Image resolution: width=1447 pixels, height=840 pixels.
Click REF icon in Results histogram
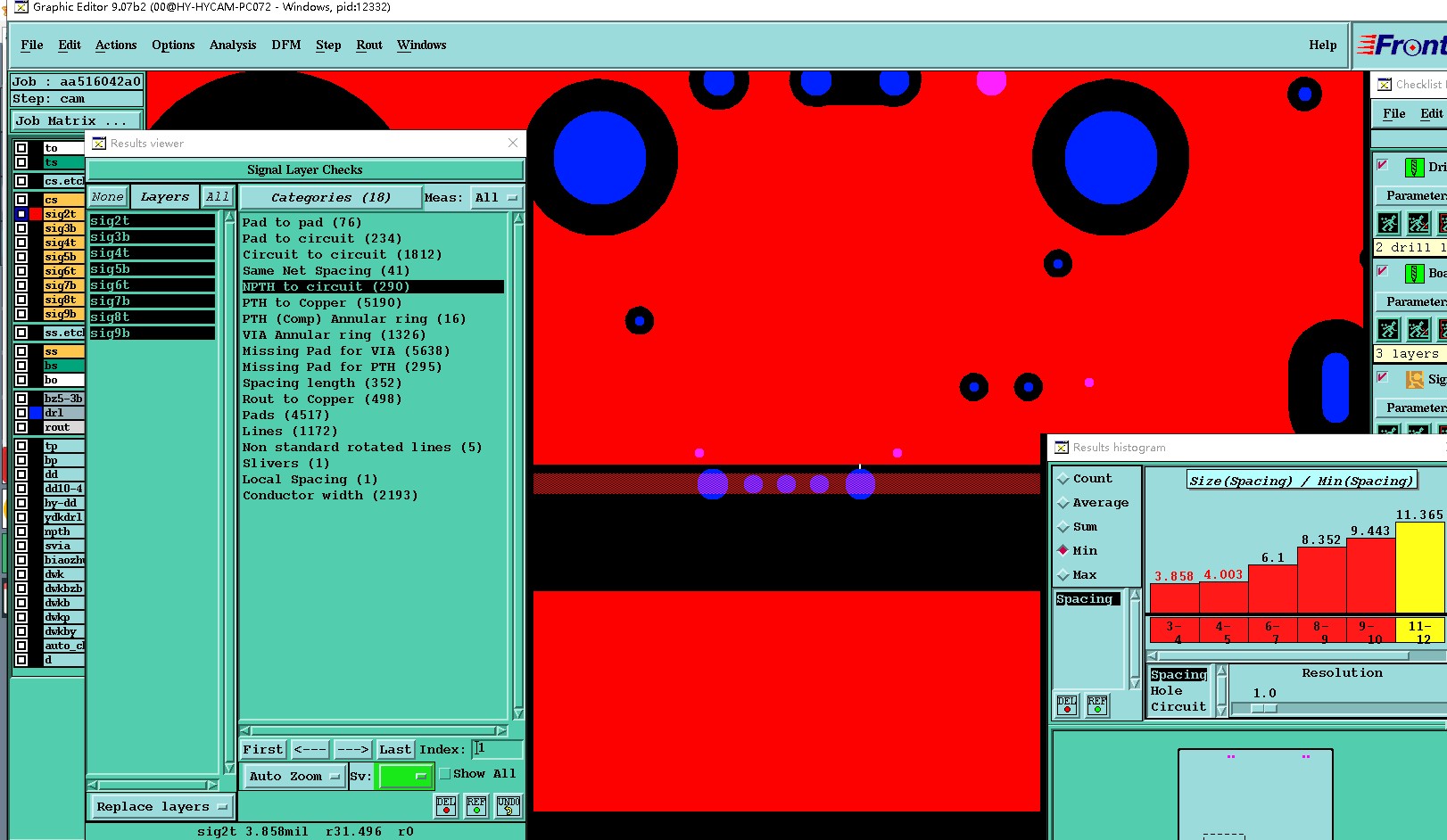coord(1097,705)
